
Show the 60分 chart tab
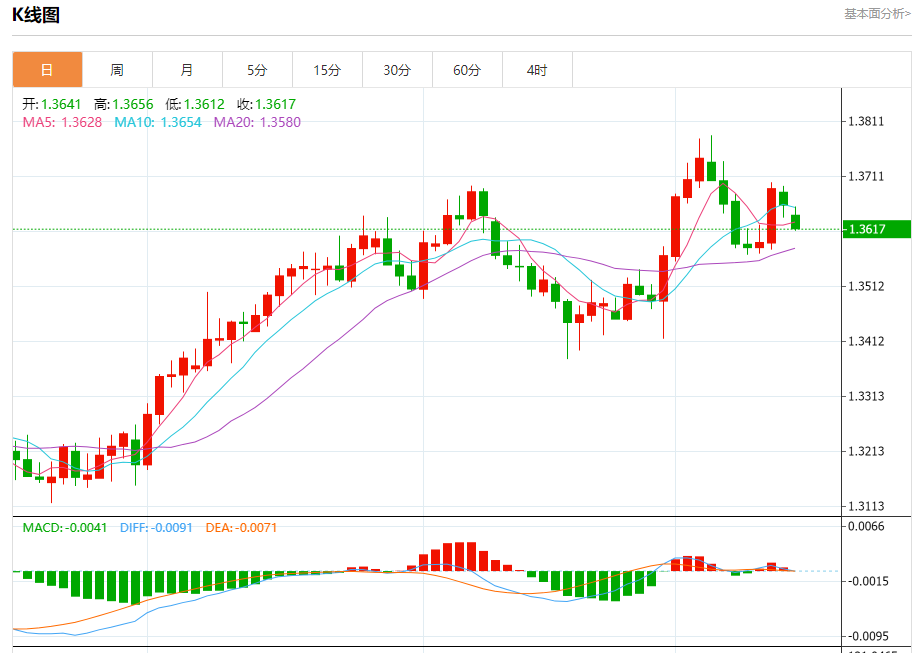(467, 70)
